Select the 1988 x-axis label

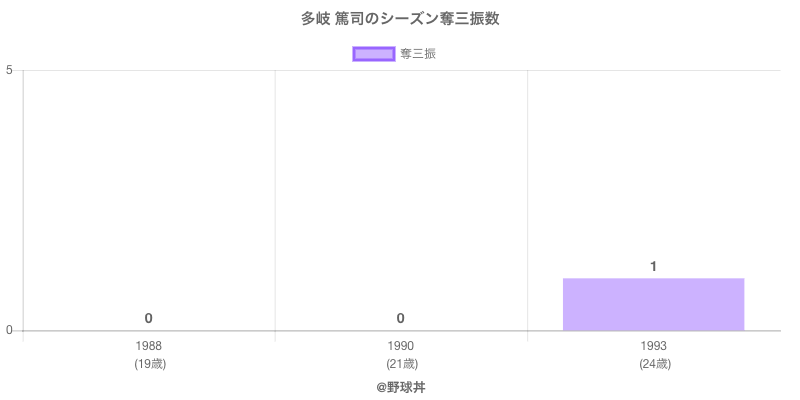point(148,346)
